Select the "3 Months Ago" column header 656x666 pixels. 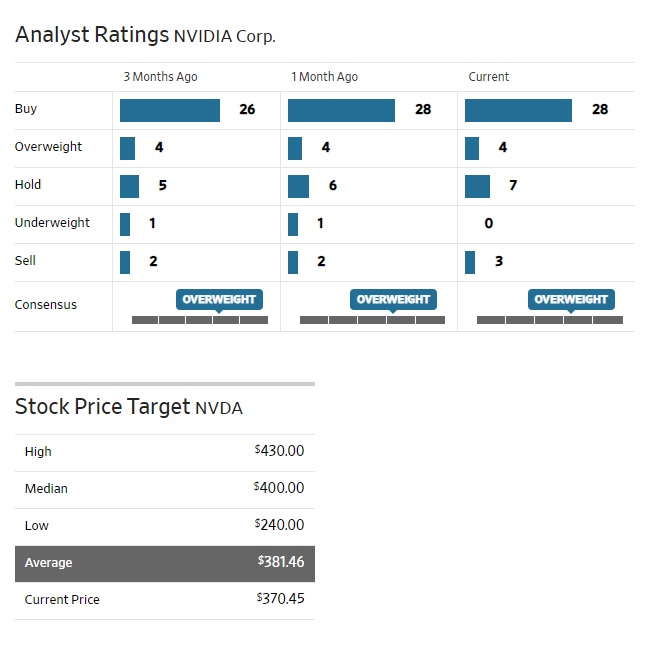pos(160,77)
